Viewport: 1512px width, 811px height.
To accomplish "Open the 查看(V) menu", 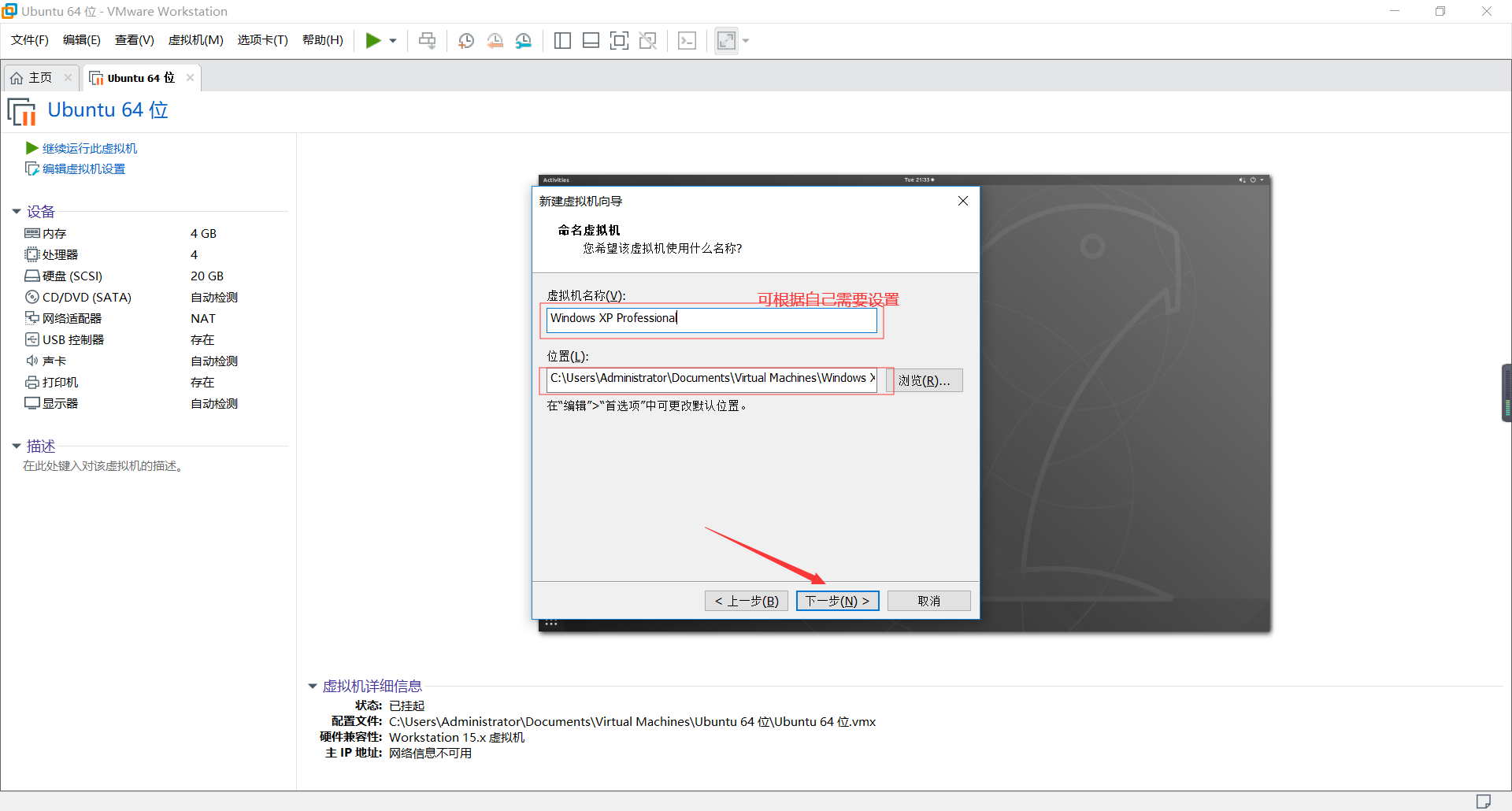I will coord(135,40).
